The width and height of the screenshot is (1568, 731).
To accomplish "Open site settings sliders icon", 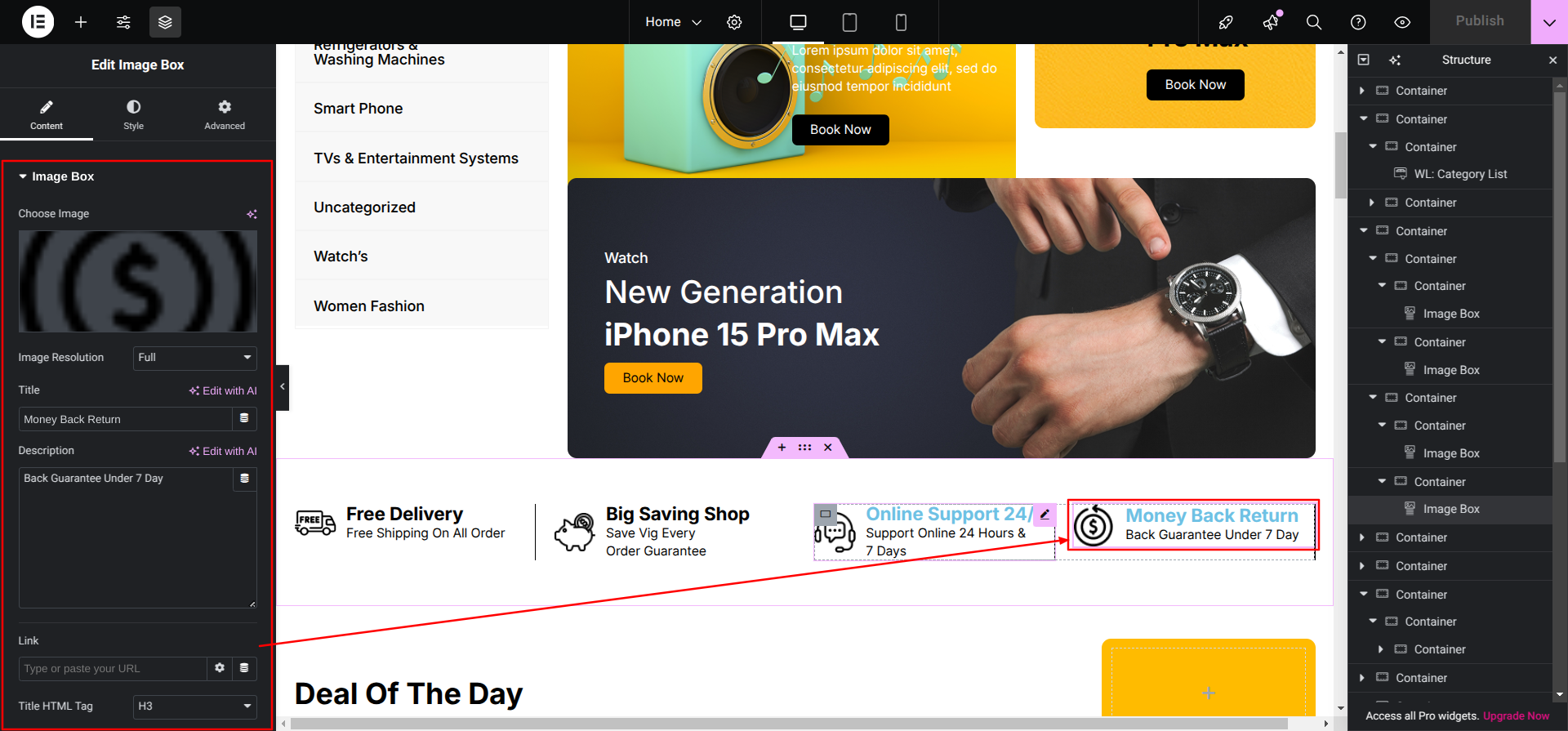I will (123, 22).
